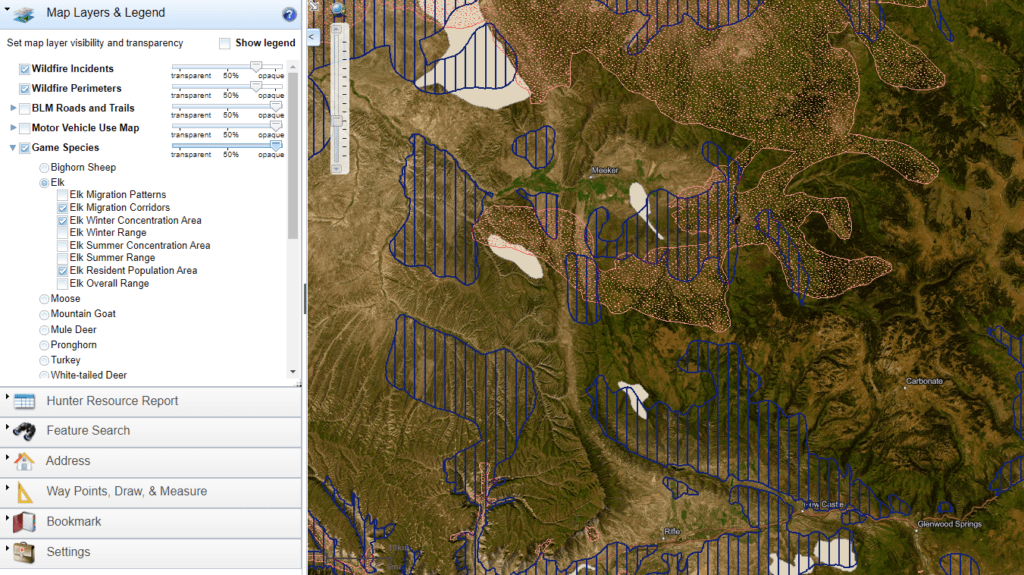Expand the Bookmark panel arrow

coord(7,518)
